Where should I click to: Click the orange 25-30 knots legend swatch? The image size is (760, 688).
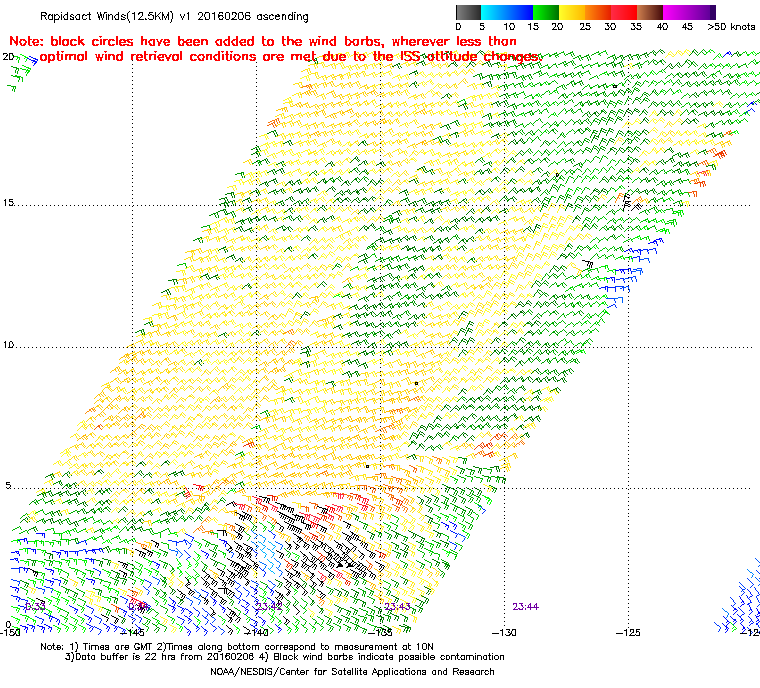pos(598,12)
